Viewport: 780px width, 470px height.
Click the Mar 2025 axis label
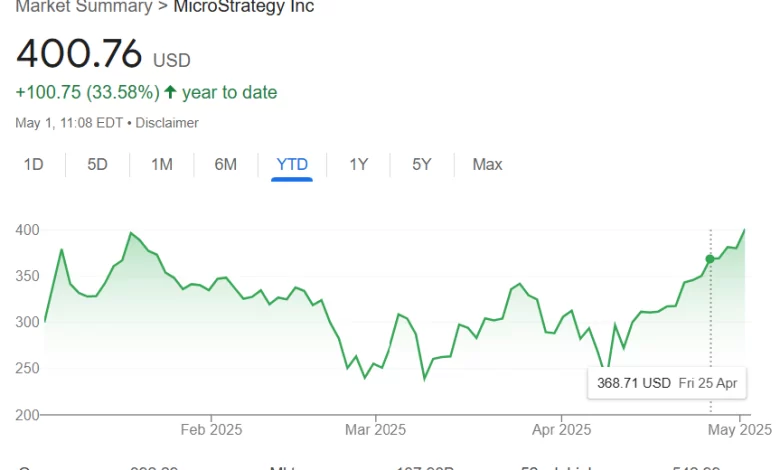375,430
